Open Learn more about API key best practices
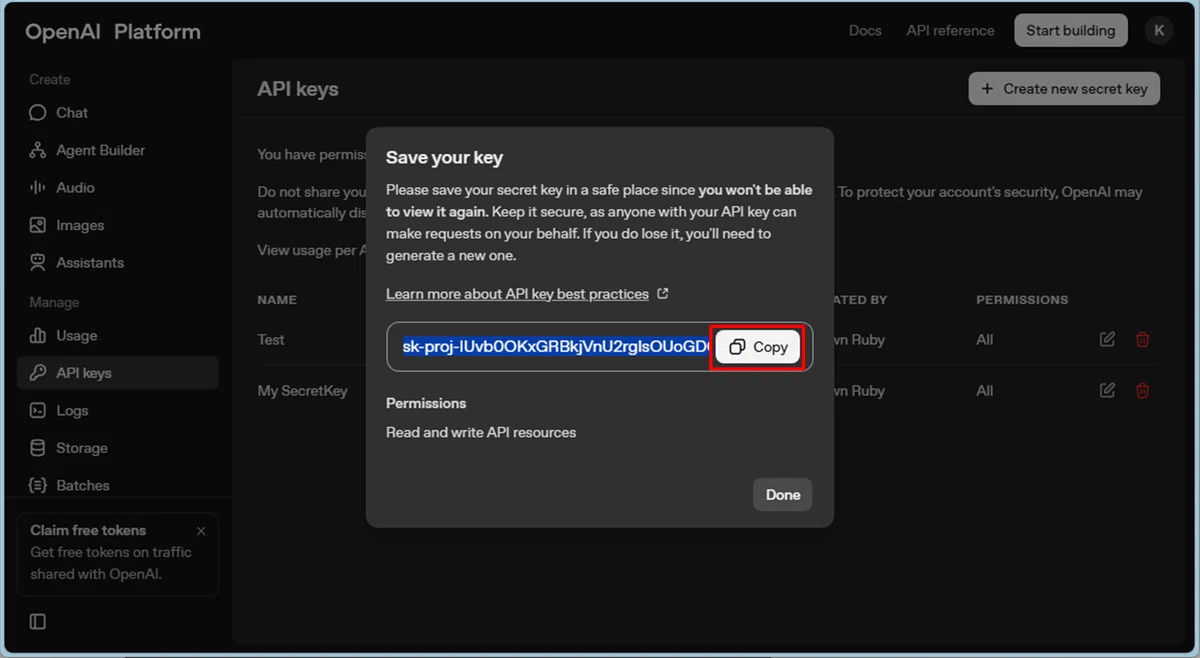The image size is (1200, 658). pyautogui.click(x=517, y=294)
